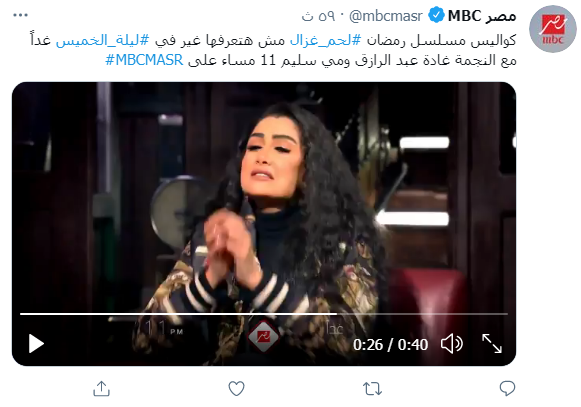Reply to the tweet
Image resolution: width=581 pixels, height=407 pixels.
point(507,388)
